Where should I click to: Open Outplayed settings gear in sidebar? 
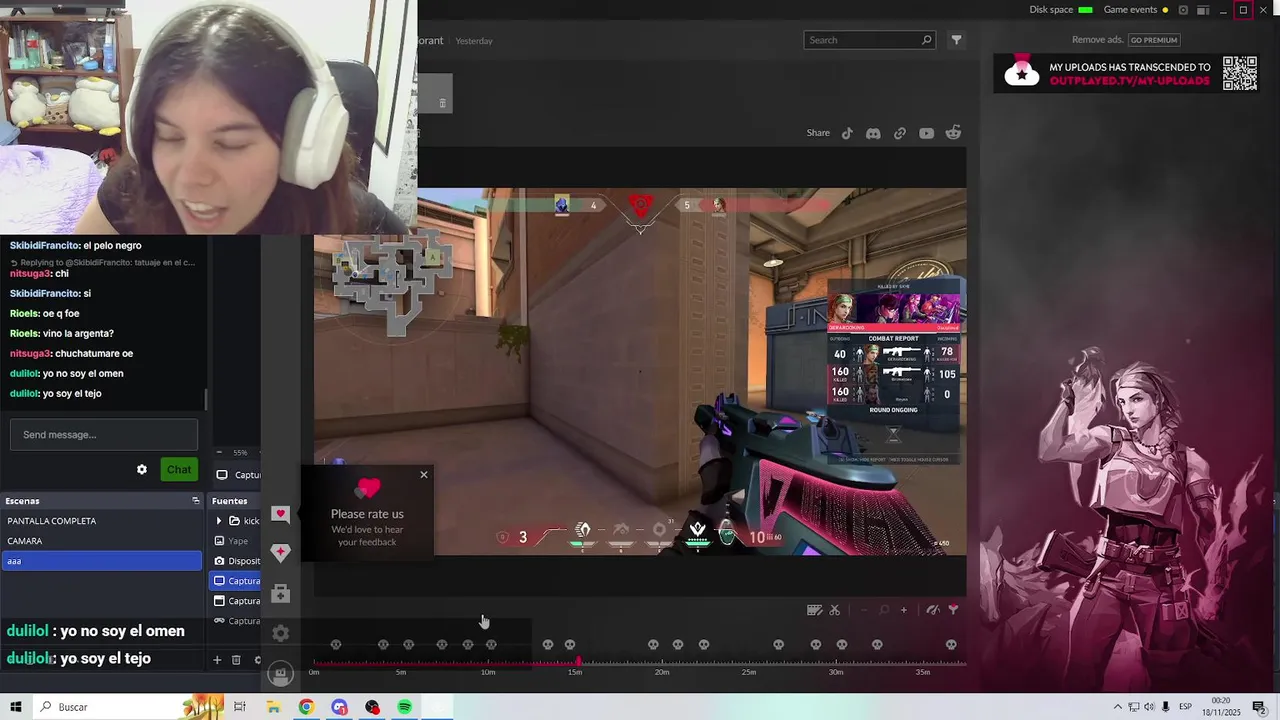pyautogui.click(x=280, y=633)
